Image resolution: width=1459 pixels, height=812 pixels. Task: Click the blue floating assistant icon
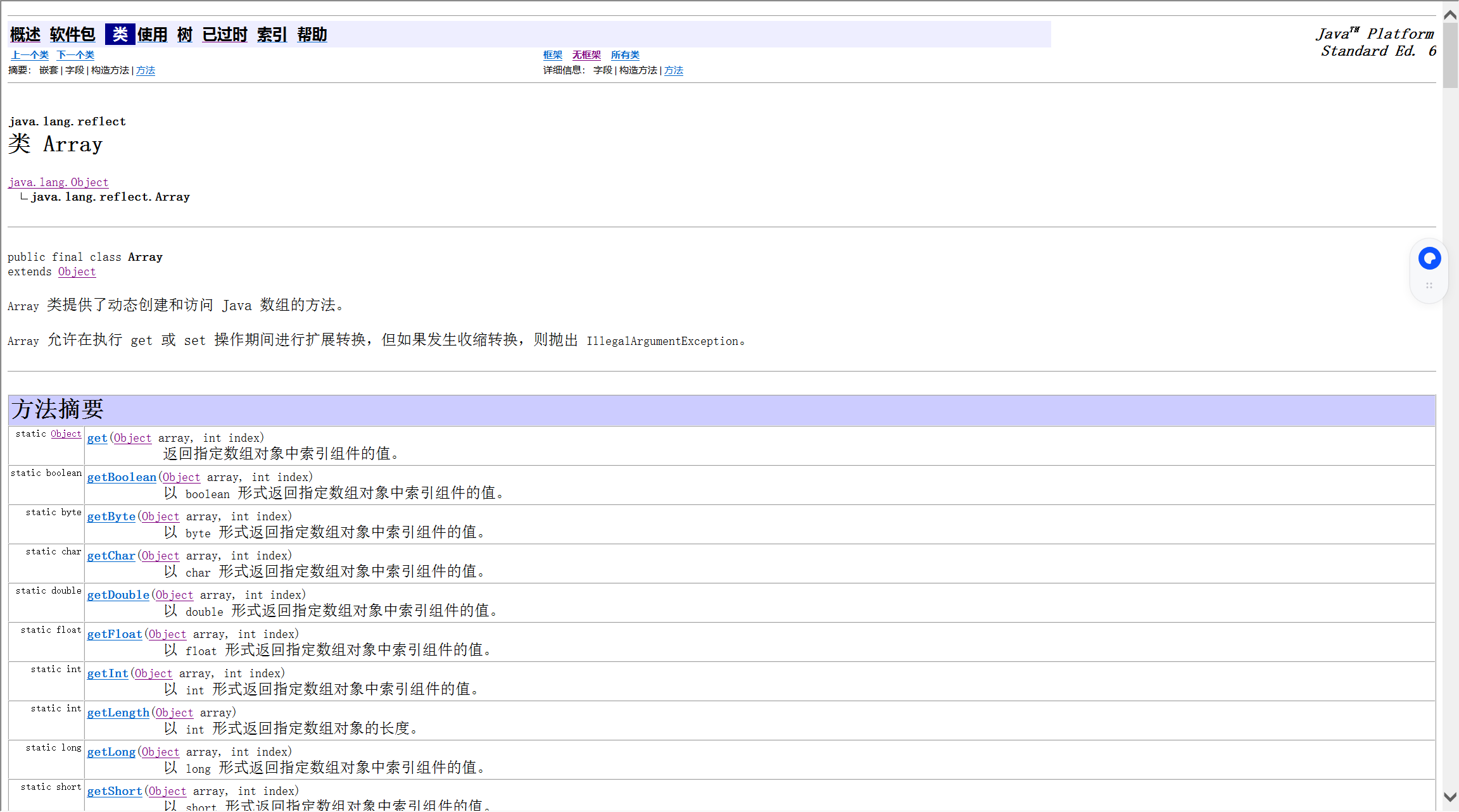click(x=1429, y=258)
